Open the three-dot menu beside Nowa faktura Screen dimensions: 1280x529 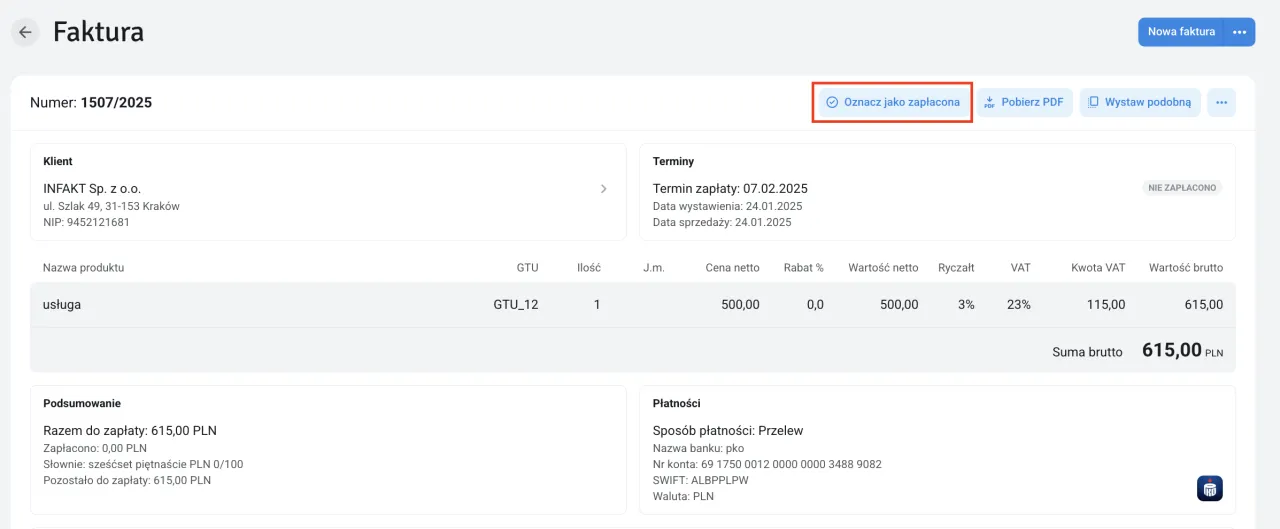coord(1239,32)
